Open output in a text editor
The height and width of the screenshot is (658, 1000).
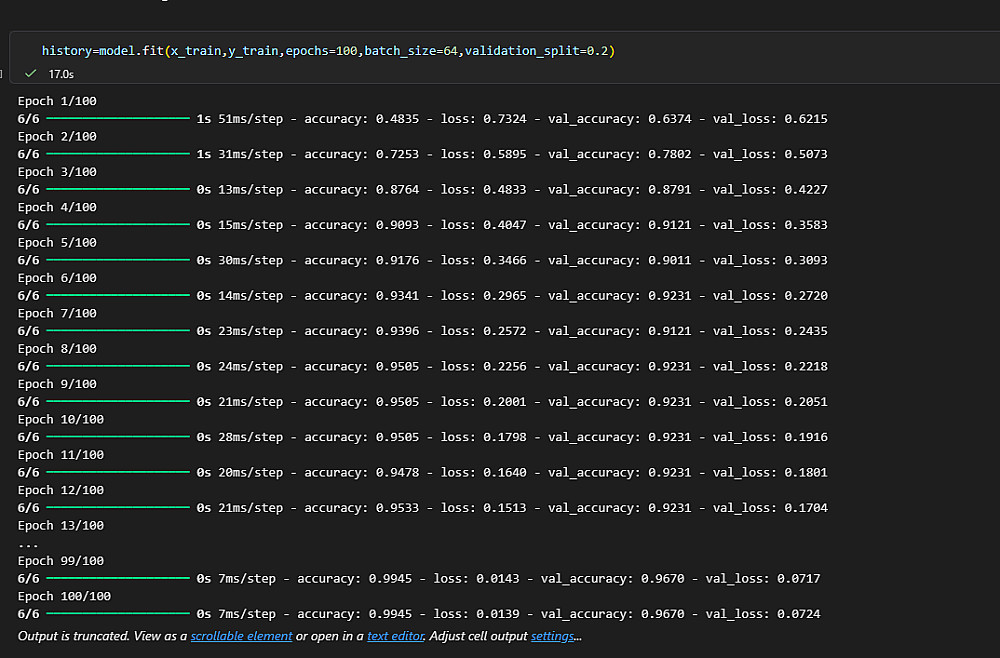tap(395, 636)
